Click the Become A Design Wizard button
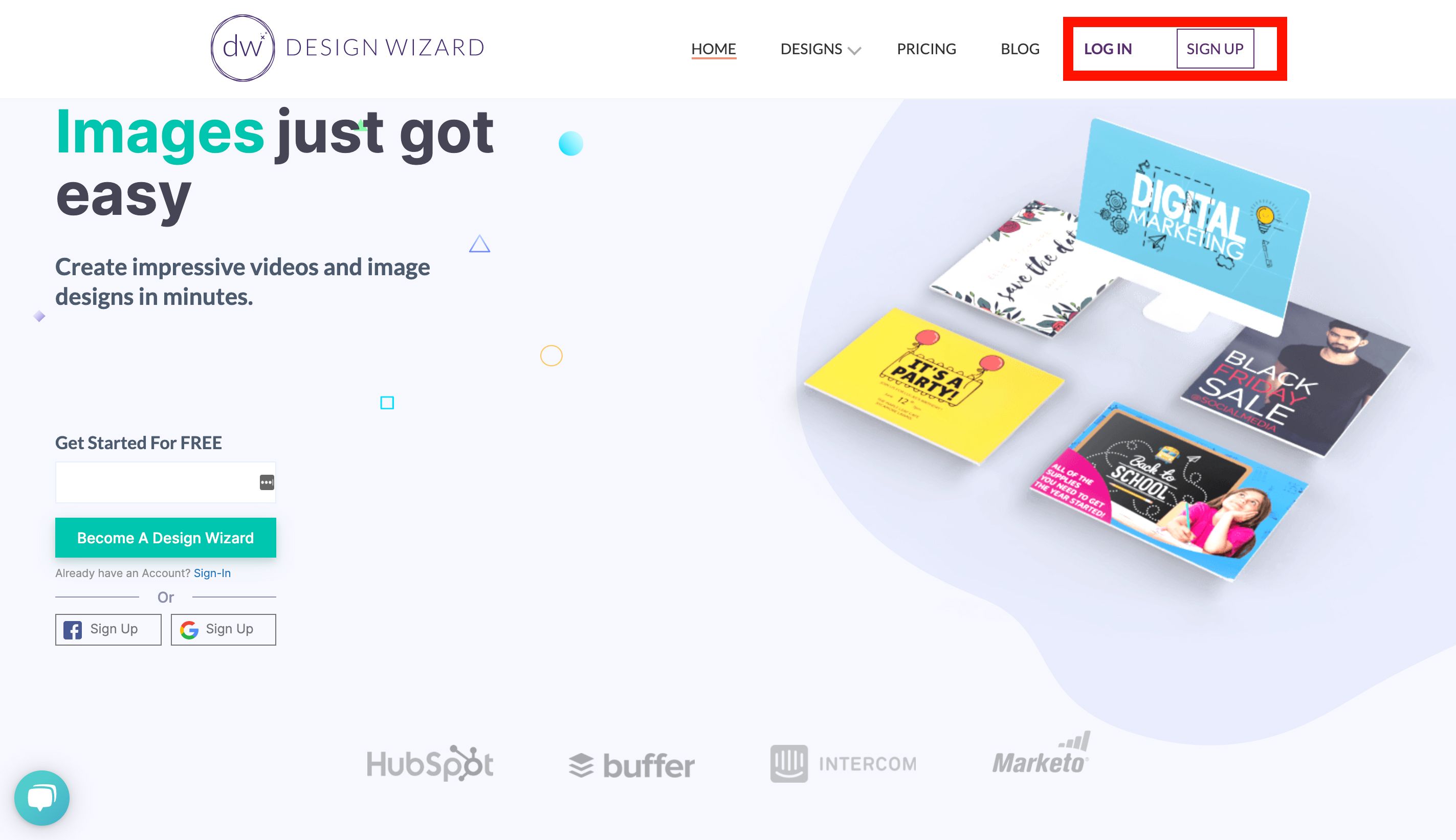The height and width of the screenshot is (840, 1456). click(165, 538)
